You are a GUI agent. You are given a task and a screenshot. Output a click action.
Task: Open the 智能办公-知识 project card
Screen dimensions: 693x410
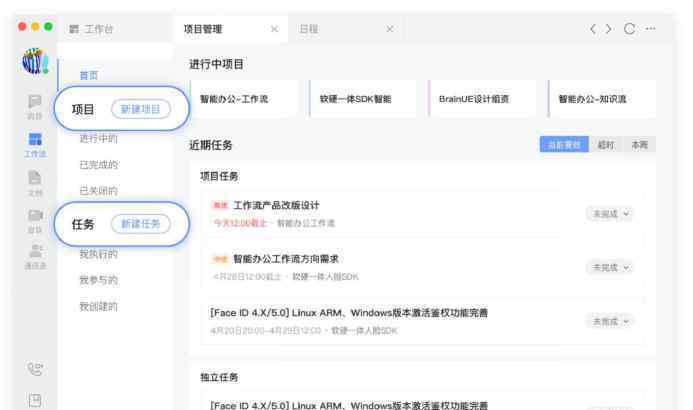[602, 99]
